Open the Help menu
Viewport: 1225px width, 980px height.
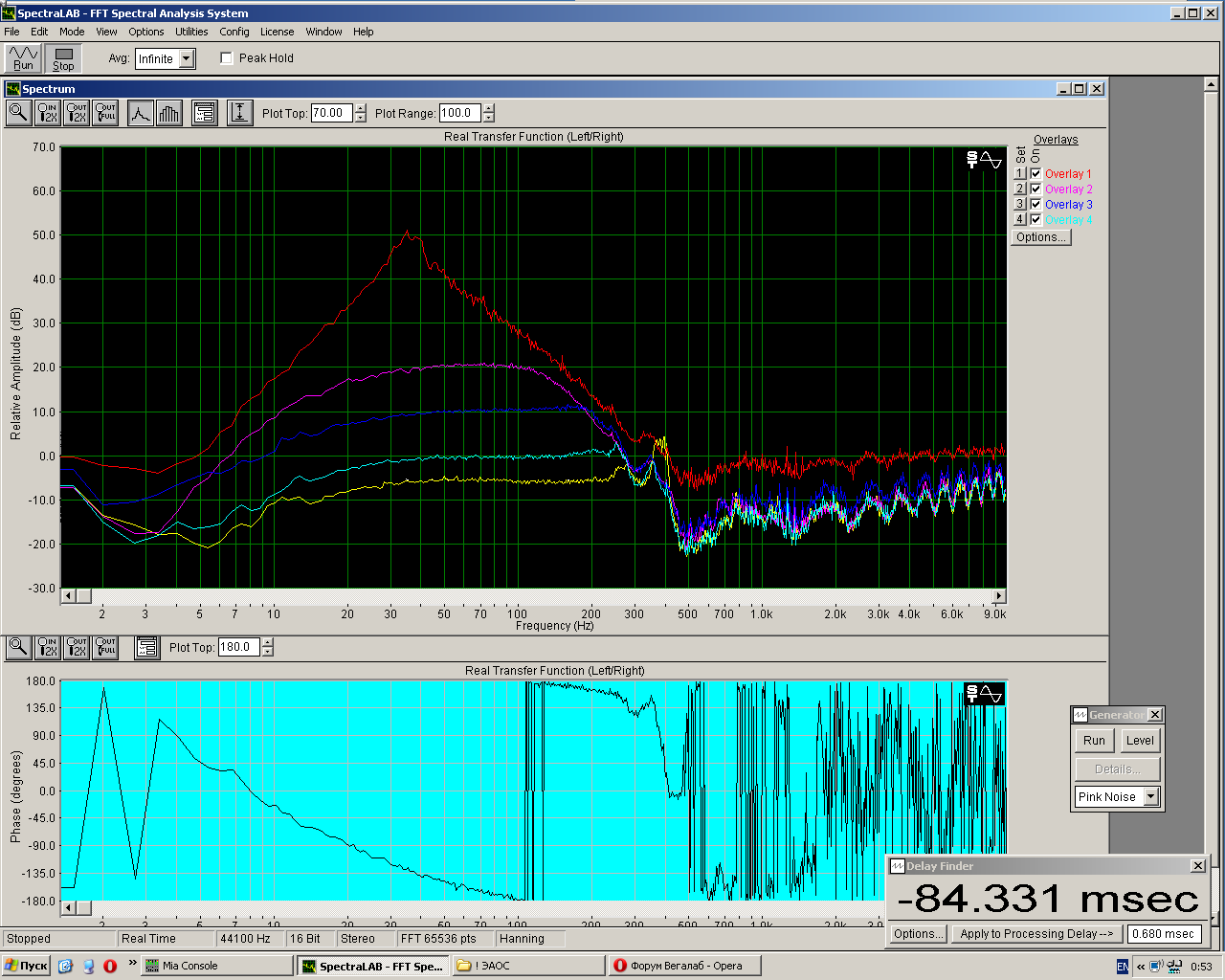[x=363, y=32]
